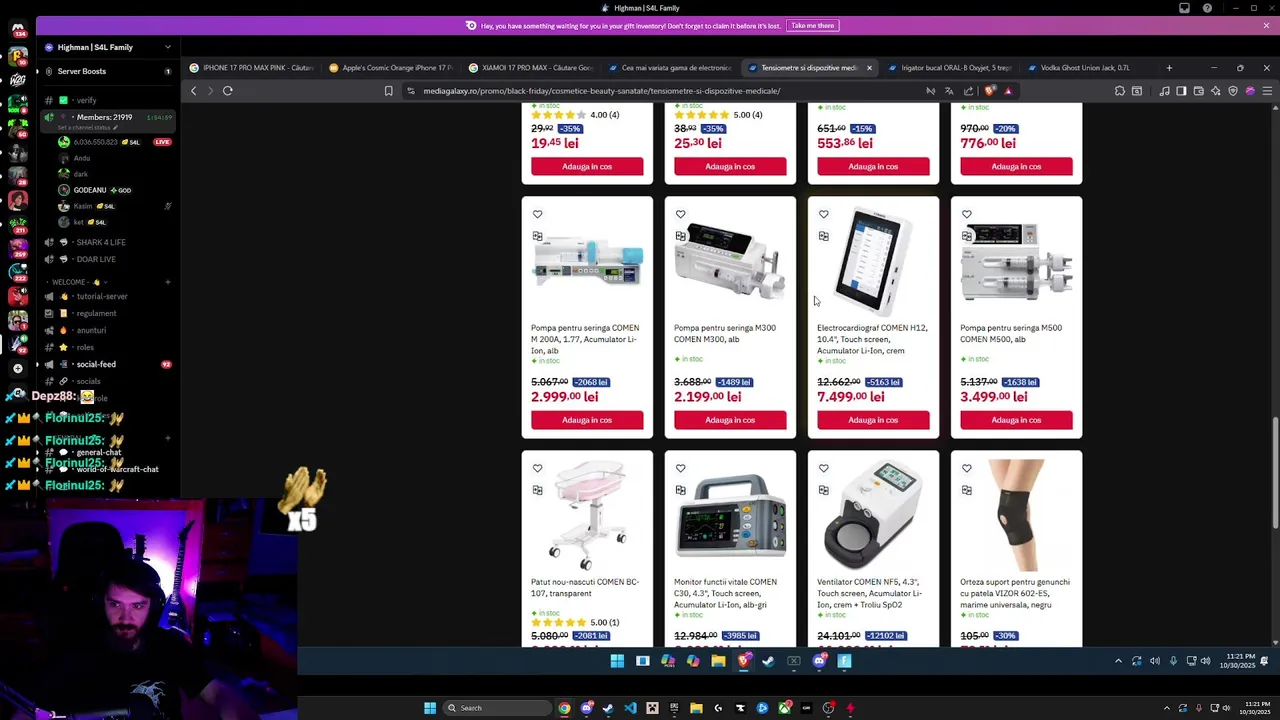The image size is (1280, 720).
Task: Open the social-feed channel
Action: click(108, 364)
